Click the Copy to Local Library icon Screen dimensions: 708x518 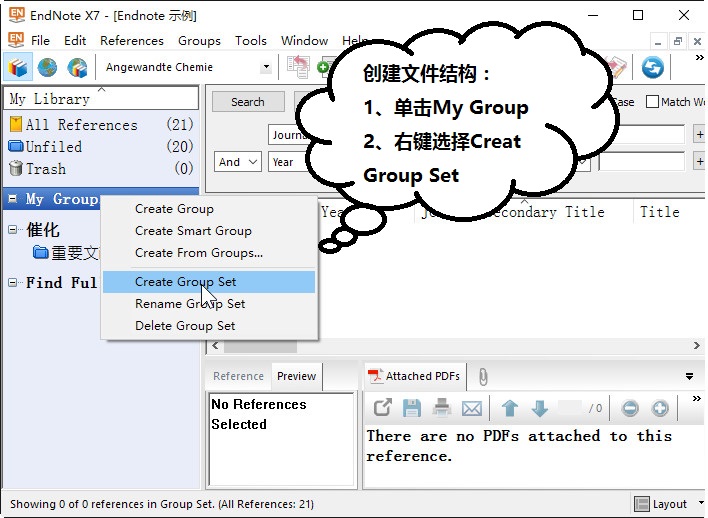(x=298, y=67)
